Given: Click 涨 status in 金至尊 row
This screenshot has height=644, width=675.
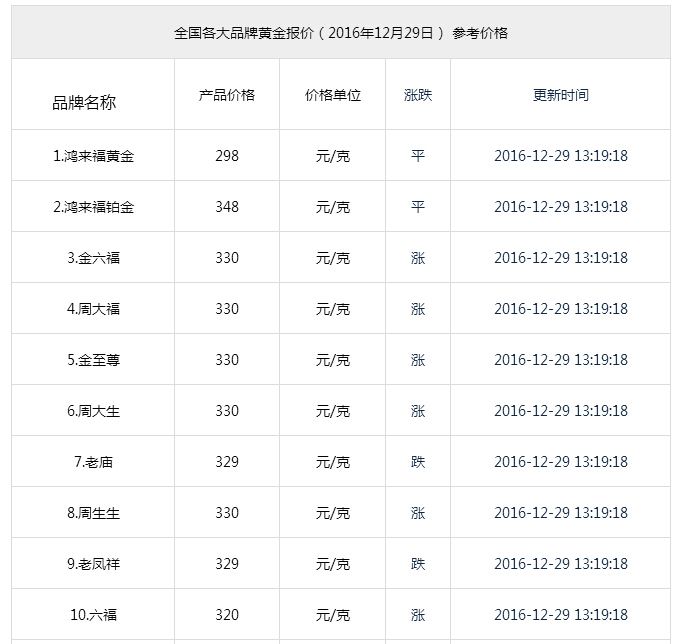Looking at the screenshot, I should click(418, 360).
